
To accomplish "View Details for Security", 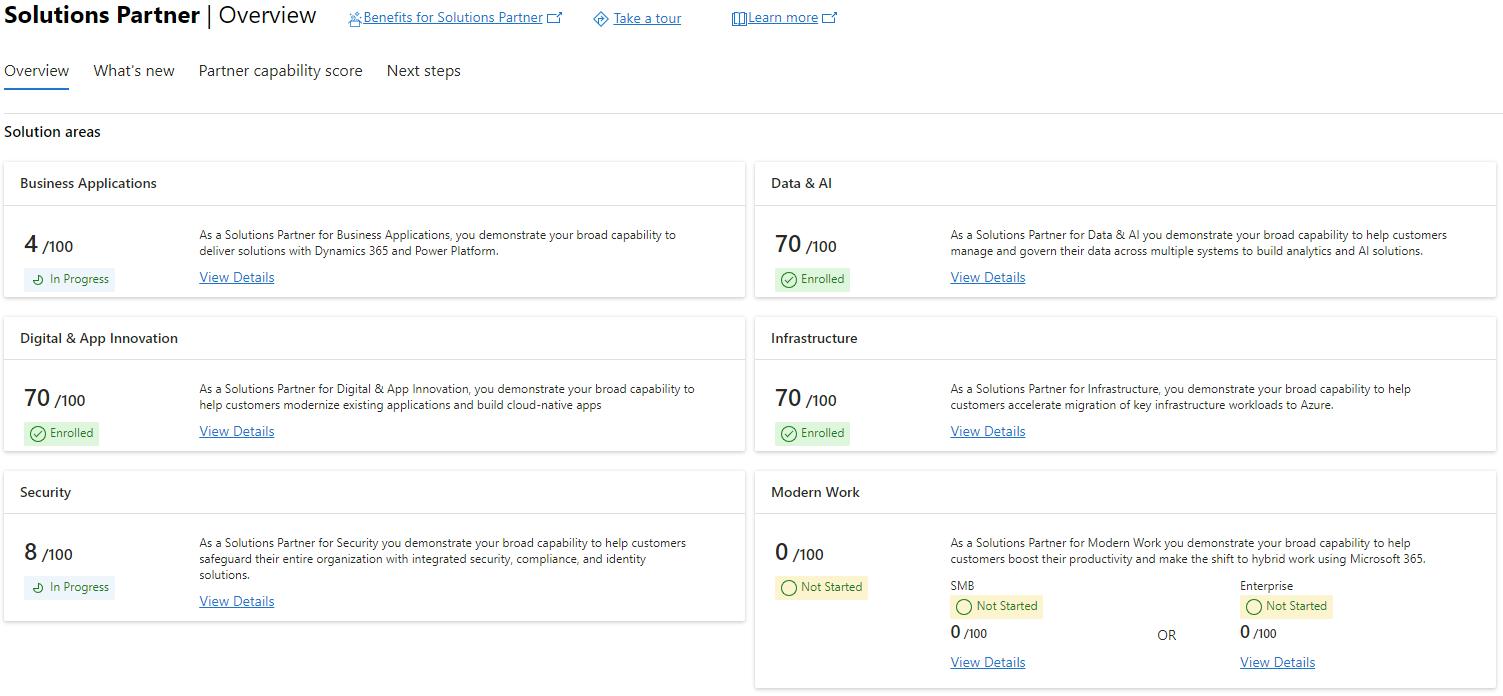I will [237, 602].
